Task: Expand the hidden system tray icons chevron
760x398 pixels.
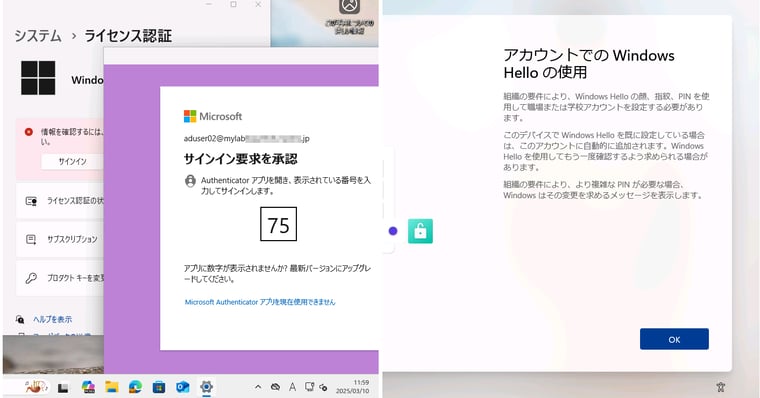Action: (x=258, y=387)
